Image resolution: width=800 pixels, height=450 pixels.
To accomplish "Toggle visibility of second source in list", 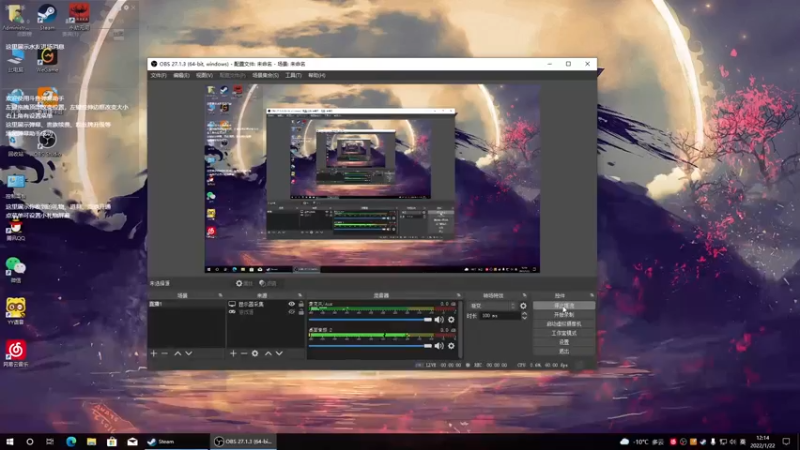I will [291, 312].
